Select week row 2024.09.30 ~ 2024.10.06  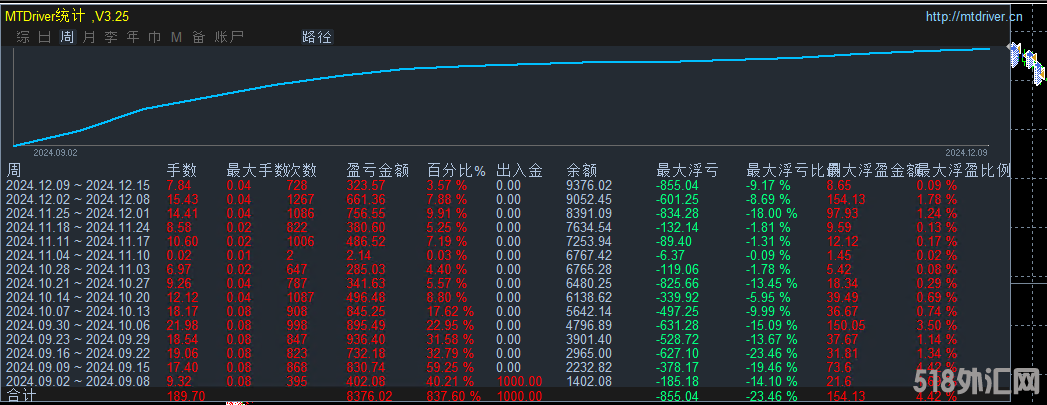coord(507,326)
